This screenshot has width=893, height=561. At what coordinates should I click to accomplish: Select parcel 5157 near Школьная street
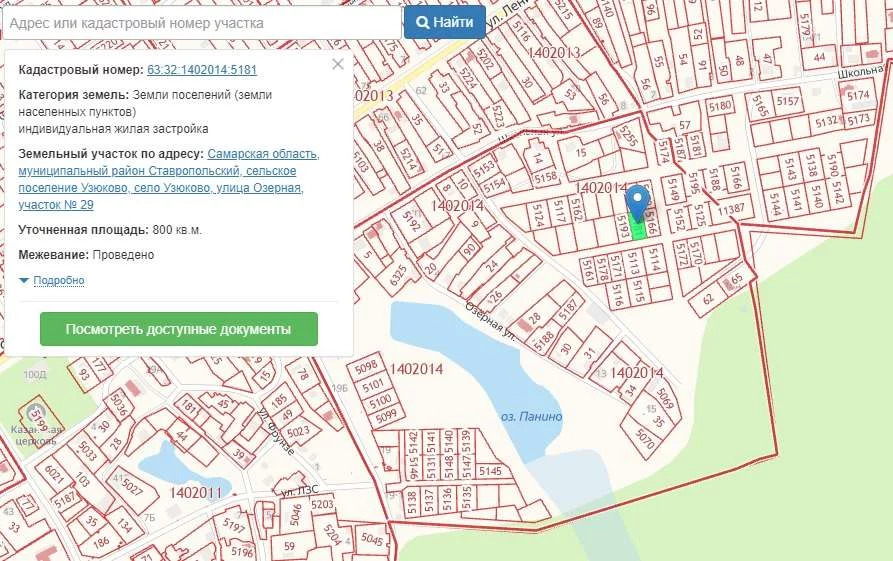[787, 102]
